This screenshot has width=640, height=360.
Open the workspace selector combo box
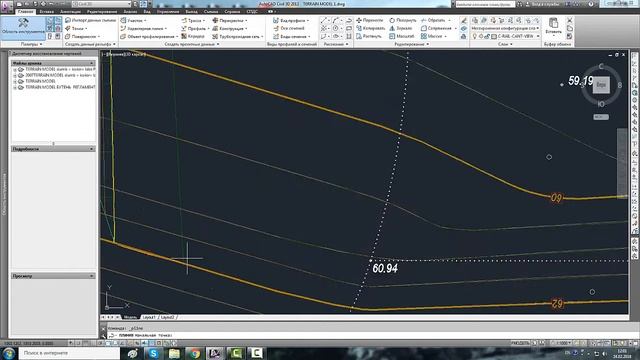pos(101,4)
